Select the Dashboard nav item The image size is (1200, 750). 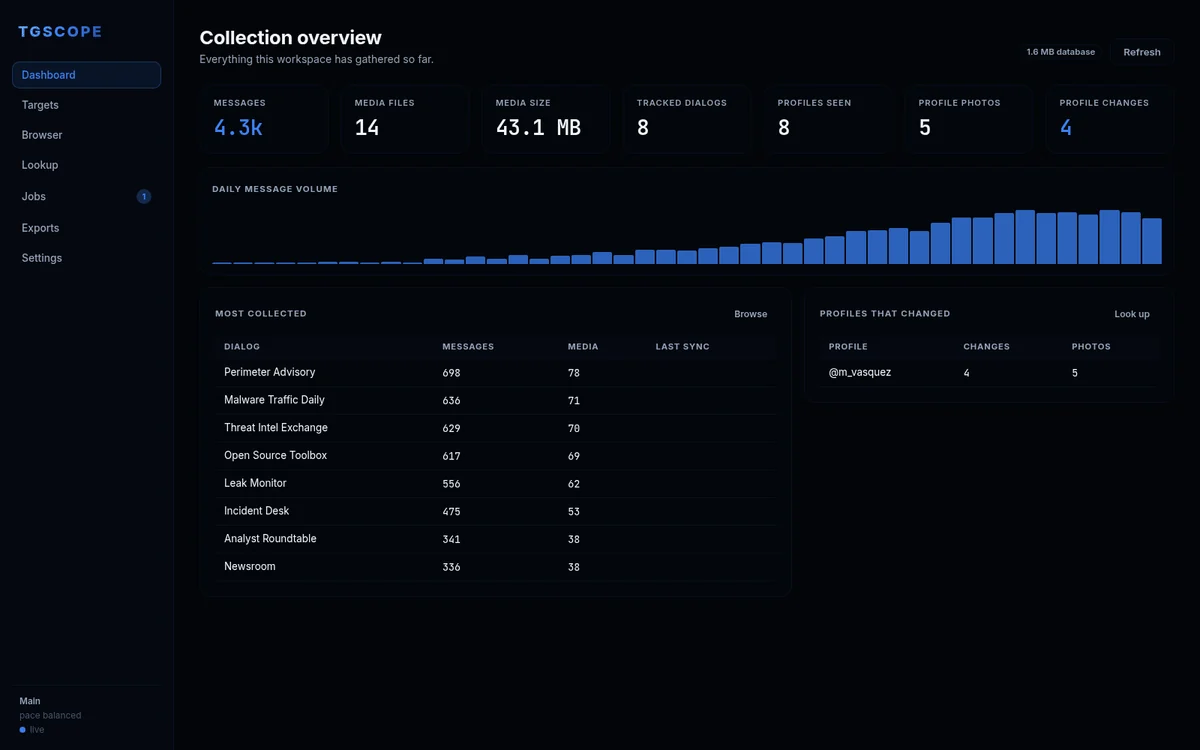coord(86,75)
